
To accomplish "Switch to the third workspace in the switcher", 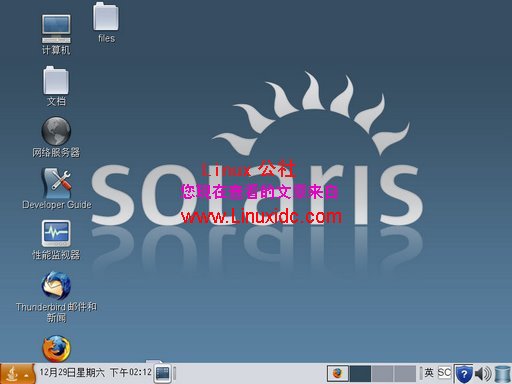I will click(383, 373).
